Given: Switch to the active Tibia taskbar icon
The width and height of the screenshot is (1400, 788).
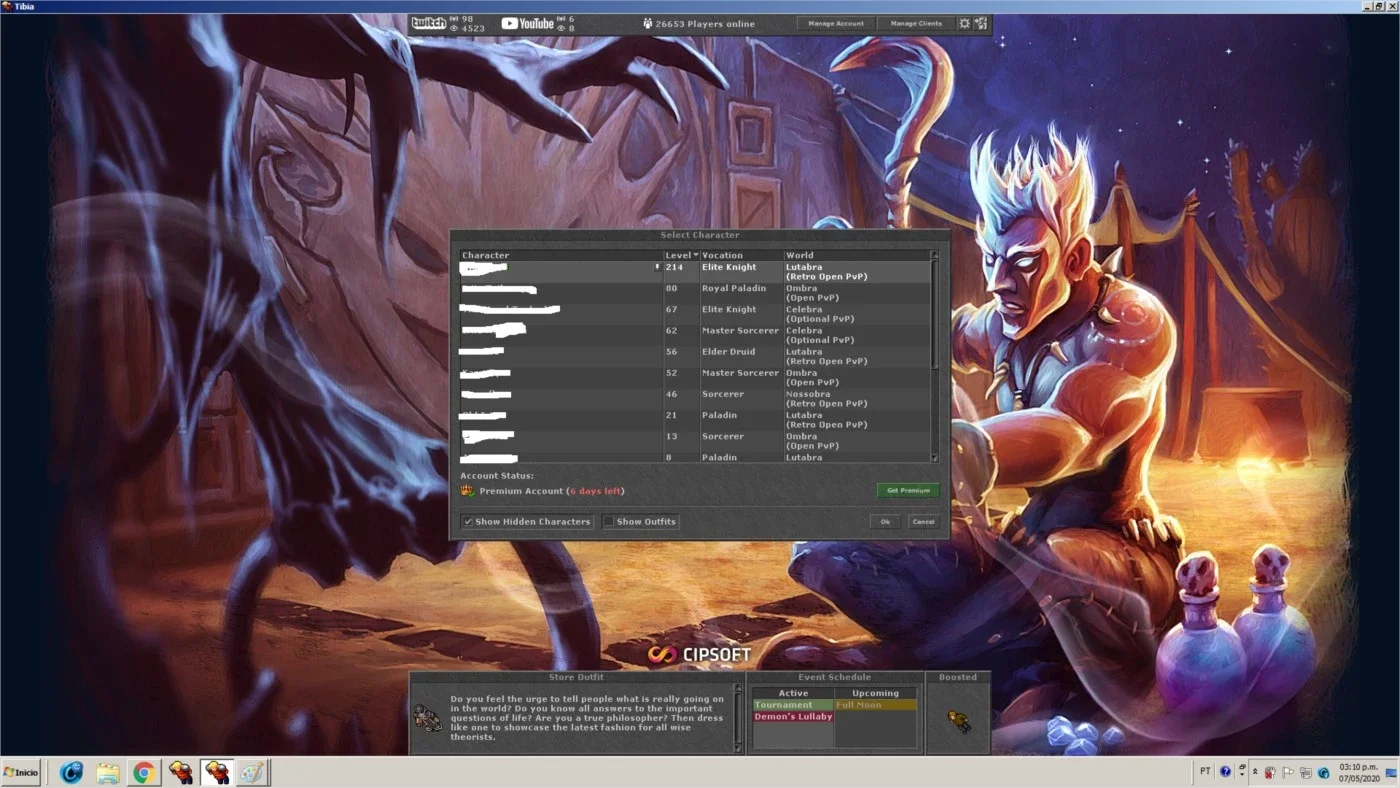Looking at the screenshot, I should [217, 772].
